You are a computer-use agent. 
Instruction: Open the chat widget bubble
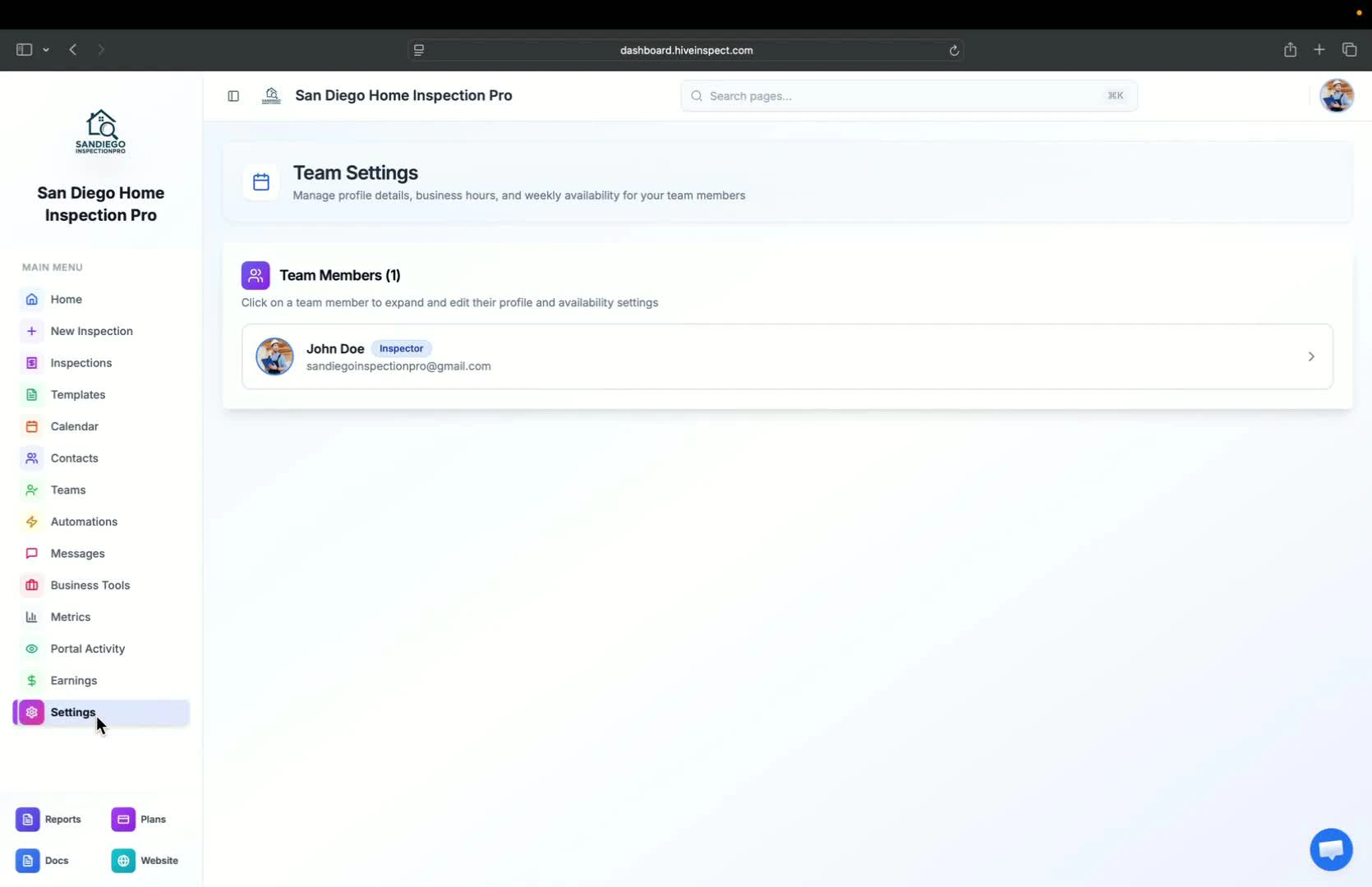coord(1330,849)
